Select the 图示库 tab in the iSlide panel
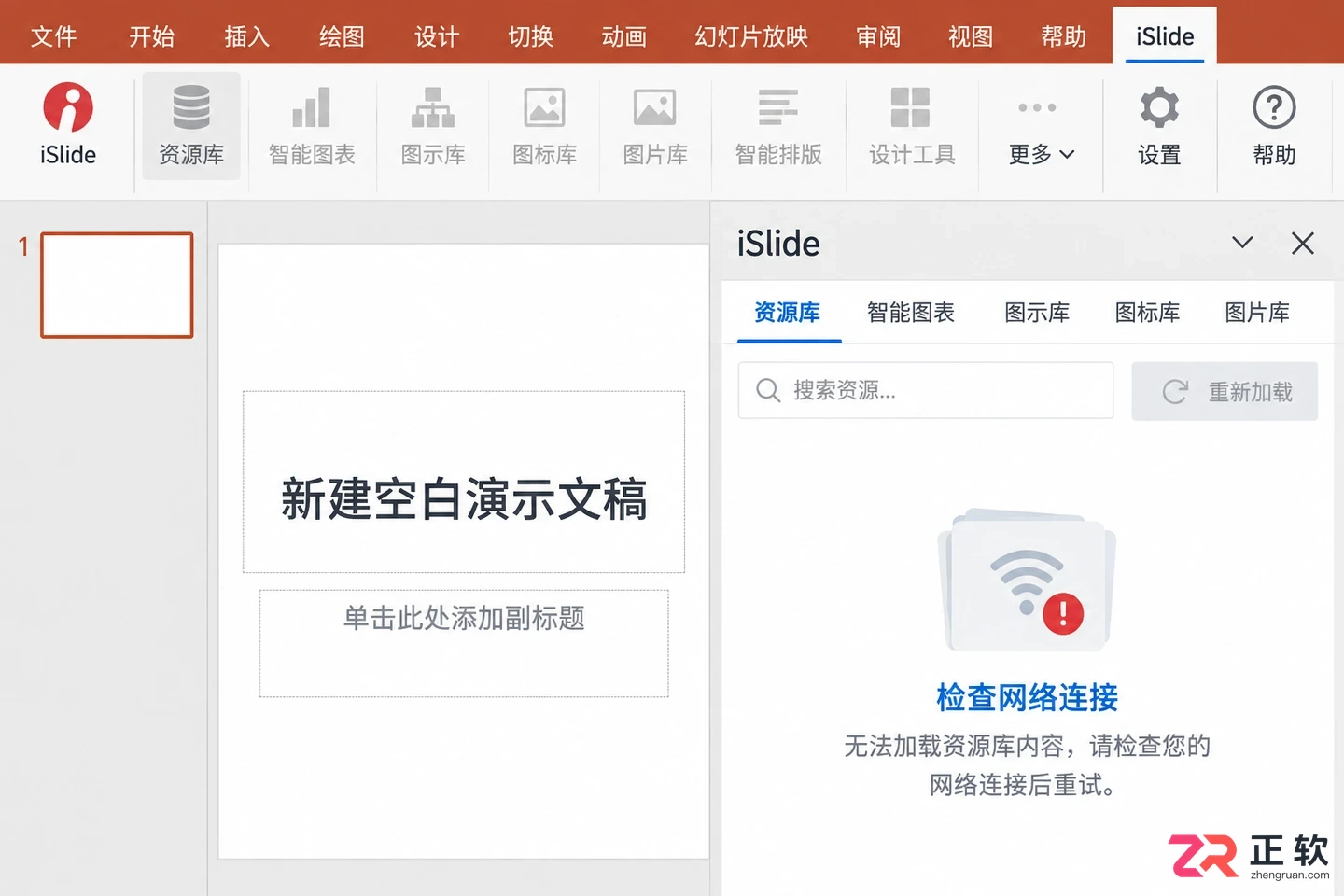Image resolution: width=1344 pixels, height=896 pixels. coord(1037,313)
